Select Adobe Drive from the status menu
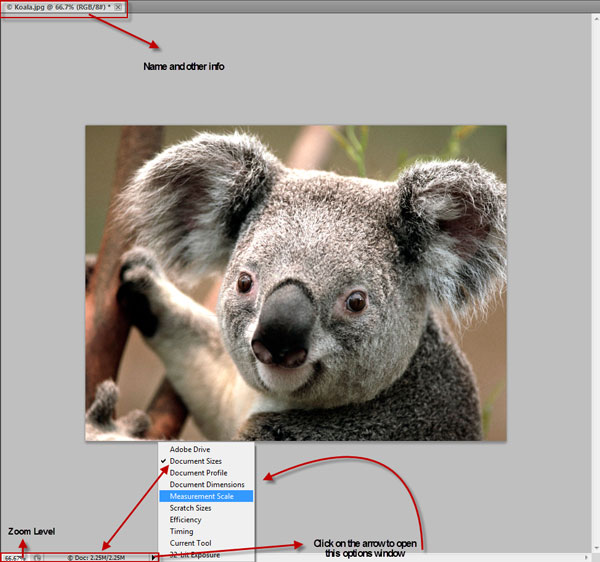600x562 pixels. (189, 450)
